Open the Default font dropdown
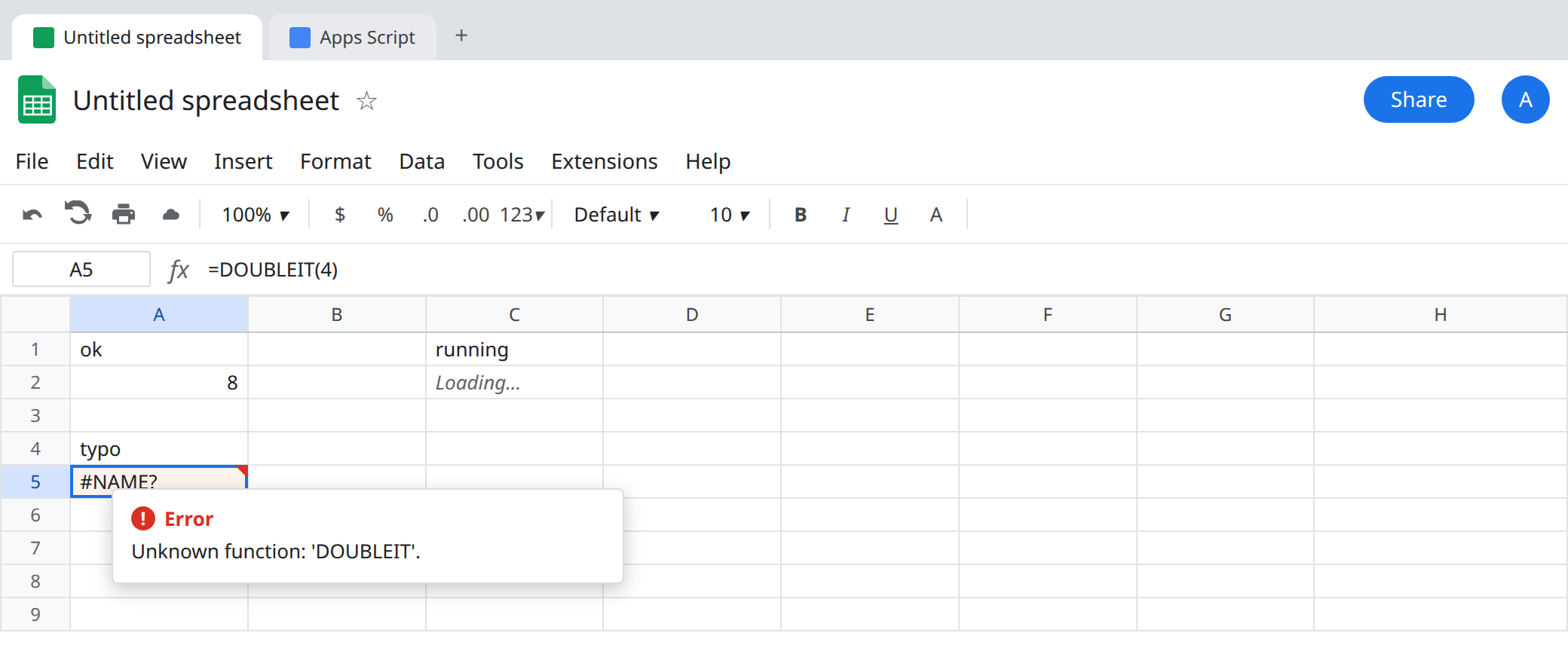The image size is (1568, 657). 617,215
